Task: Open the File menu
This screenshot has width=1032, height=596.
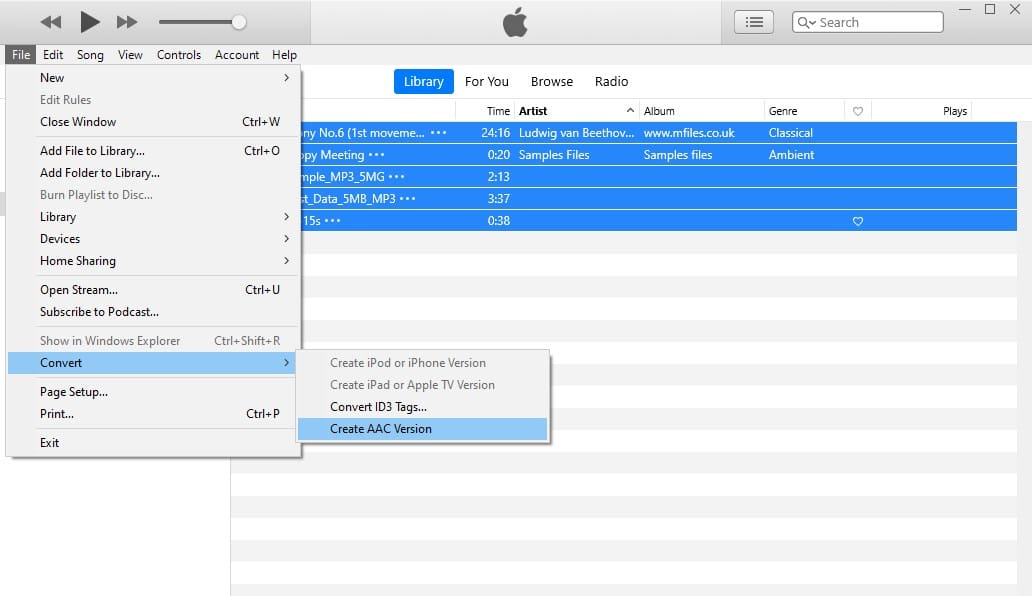Action: point(21,55)
